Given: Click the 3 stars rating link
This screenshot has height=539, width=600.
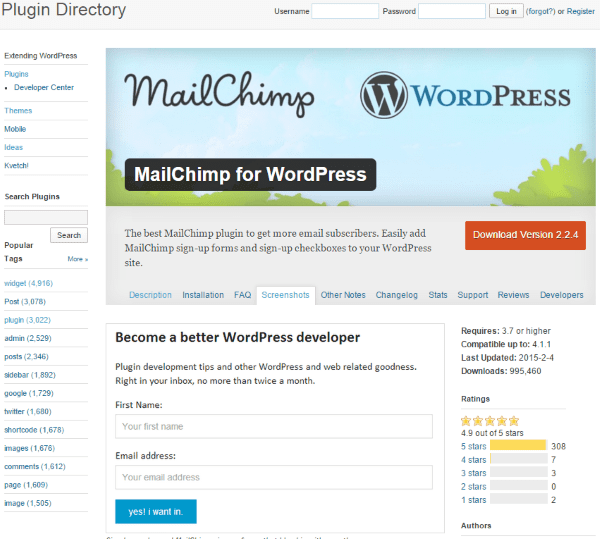Looking at the screenshot, I should pyautogui.click(x=473, y=473).
